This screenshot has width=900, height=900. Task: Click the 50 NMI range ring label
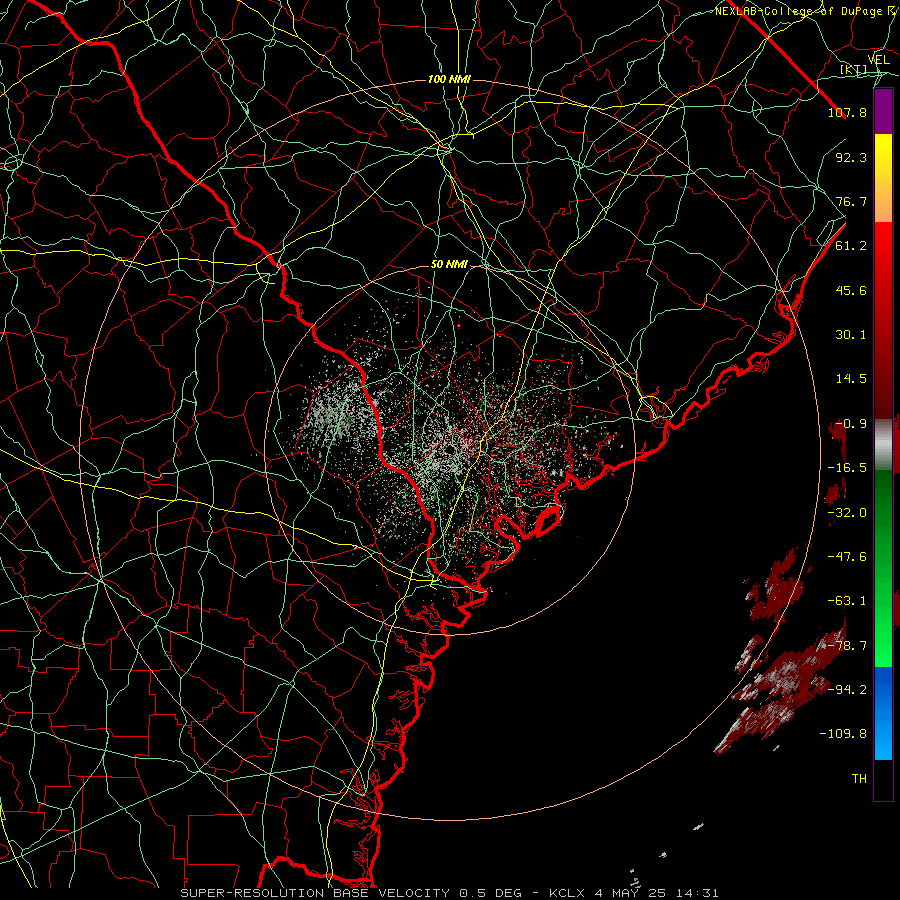pos(449,265)
